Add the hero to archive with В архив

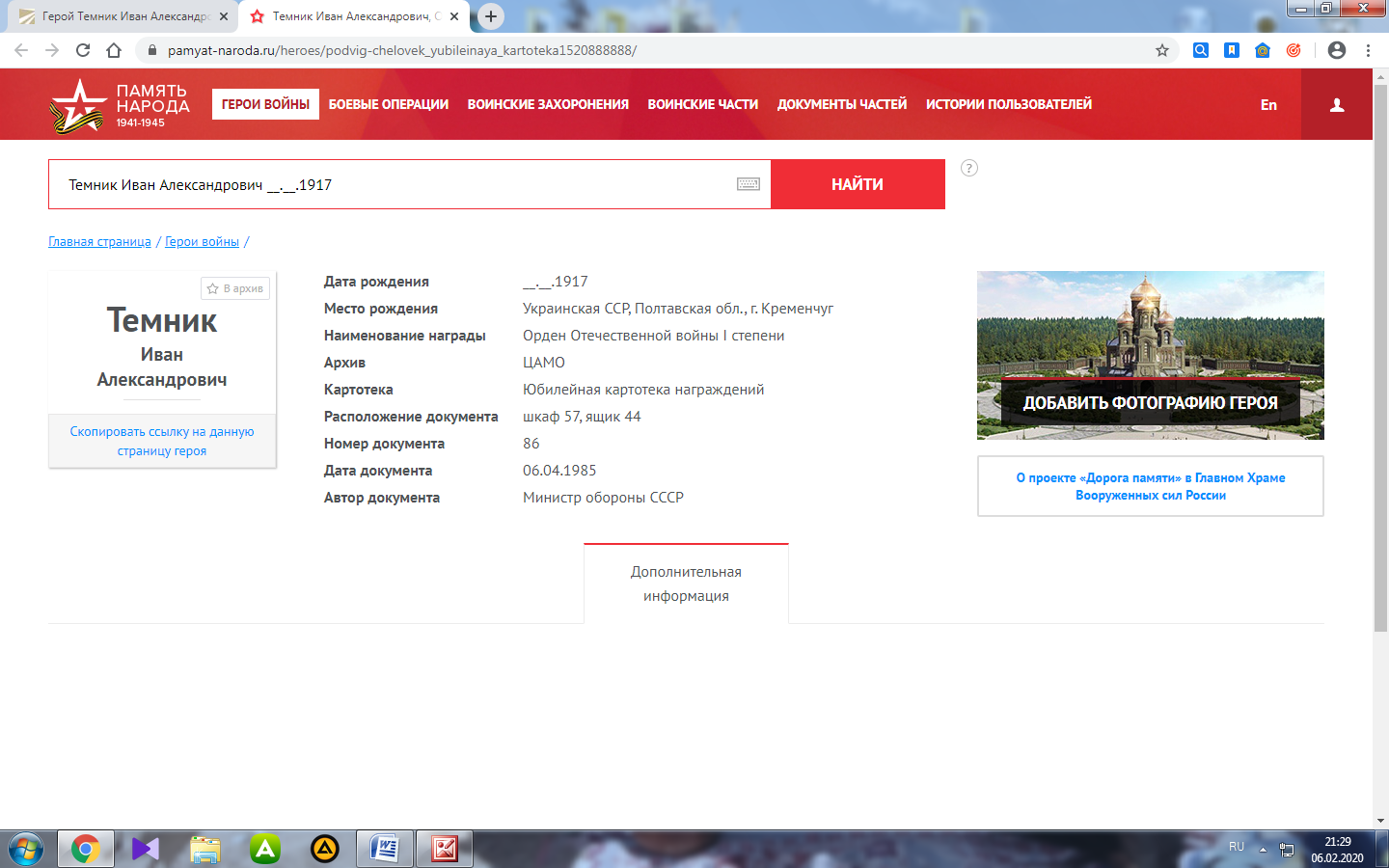click(x=235, y=288)
